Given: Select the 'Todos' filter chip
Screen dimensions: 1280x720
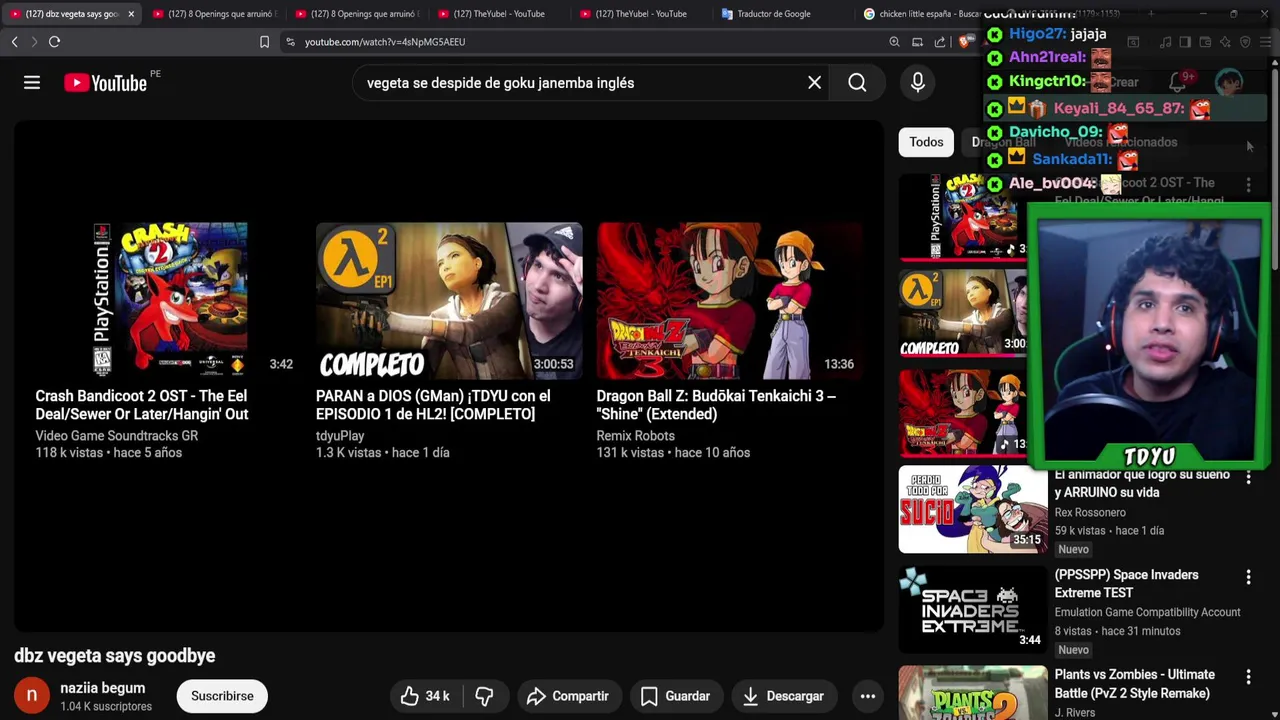Looking at the screenshot, I should click(x=926, y=142).
